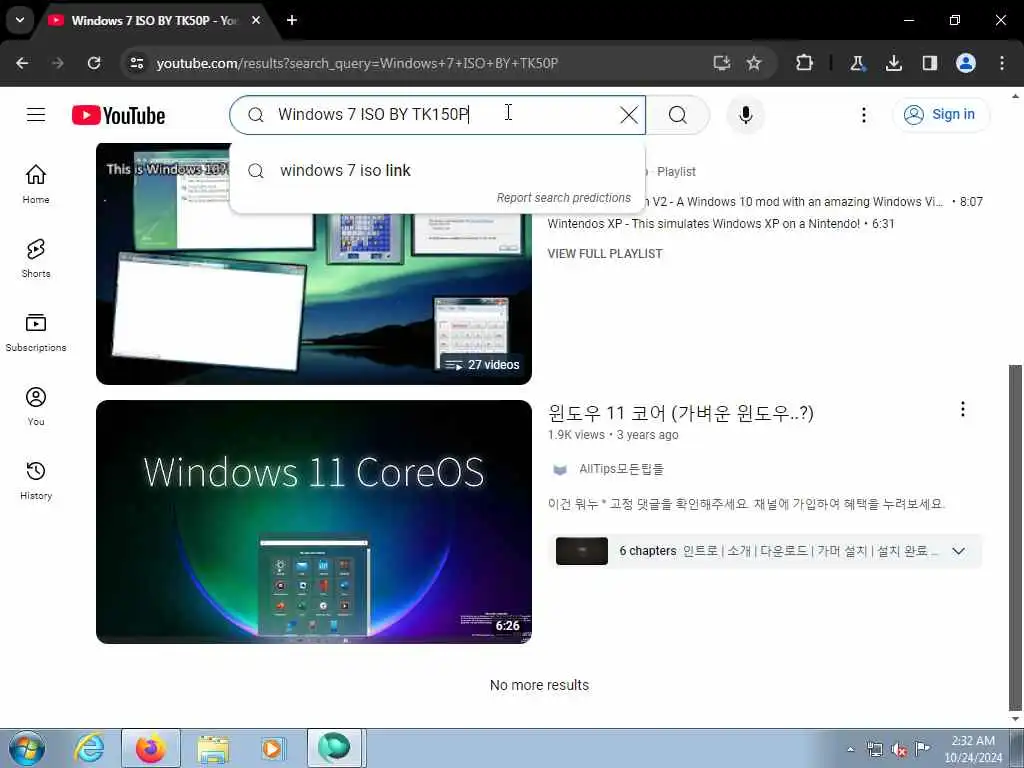Image resolution: width=1024 pixels, height=768 pixels.
Task: Open the You sidebar section
Action: (x=36, y=406)
